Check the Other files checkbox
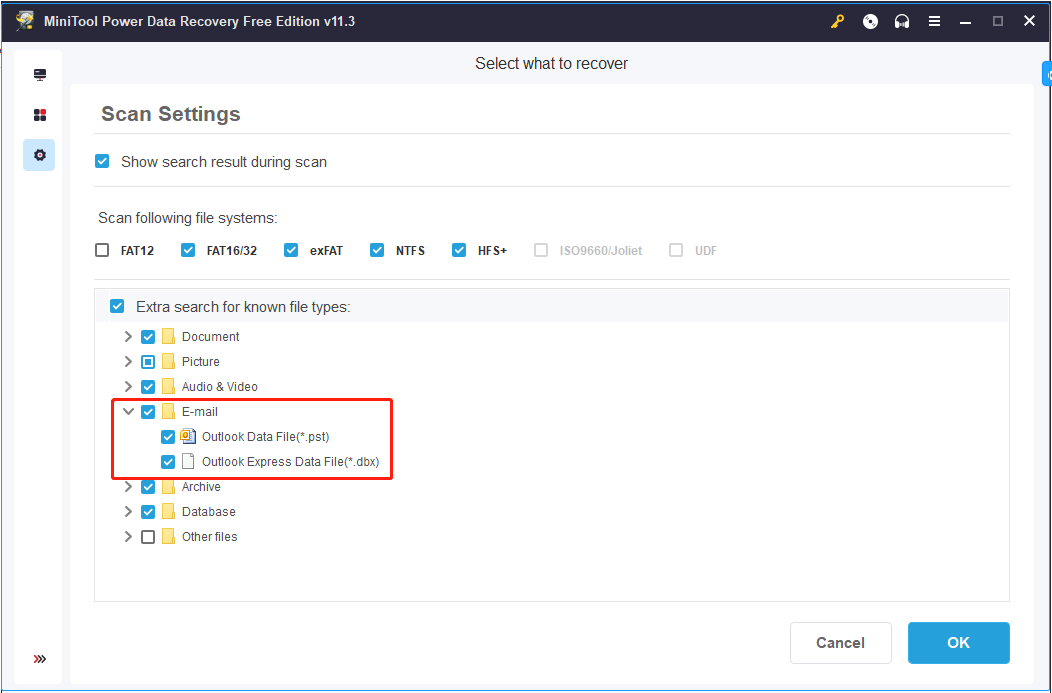The width and height of the screenshot is (1052, 693). click(x=148, y=537)
